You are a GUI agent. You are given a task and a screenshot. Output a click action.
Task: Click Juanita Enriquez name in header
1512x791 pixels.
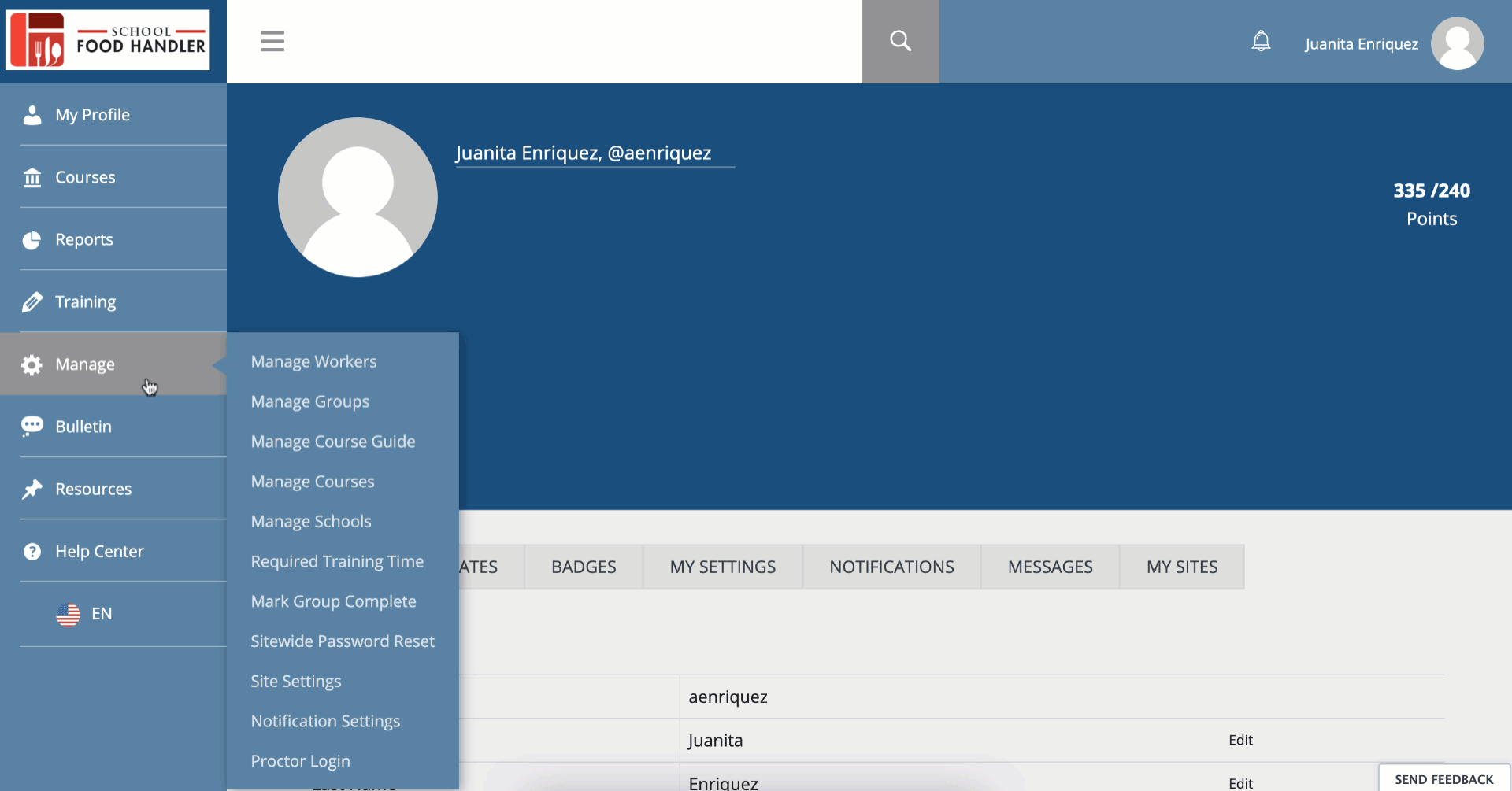point(1361,44)
